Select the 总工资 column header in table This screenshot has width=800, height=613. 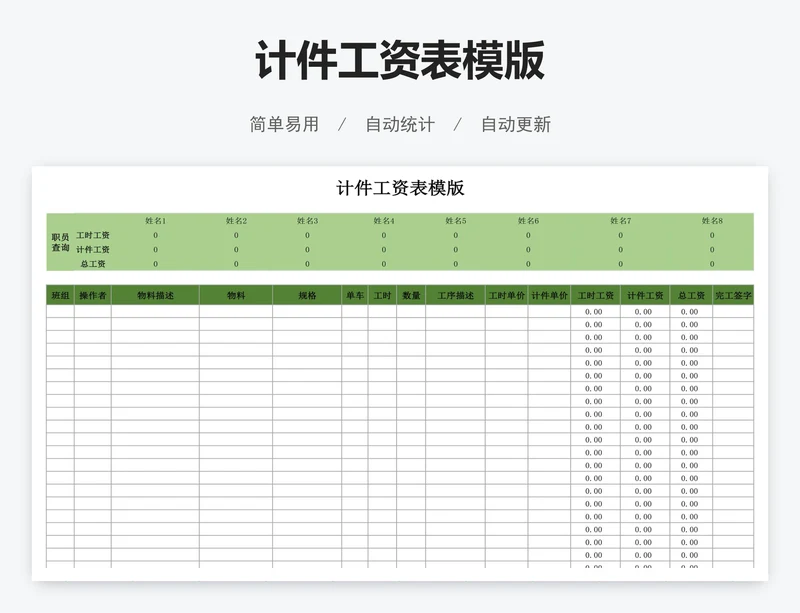(x=691, y=295)
